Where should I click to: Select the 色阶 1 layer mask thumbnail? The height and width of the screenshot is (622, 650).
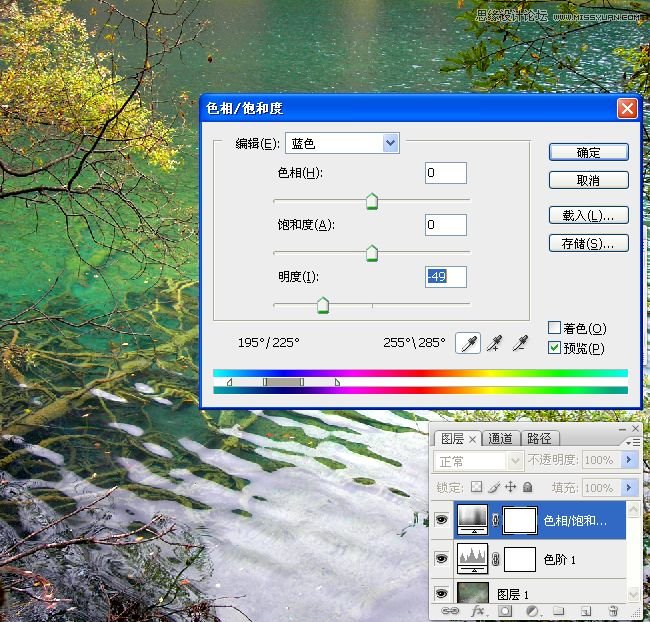point(520,559)
